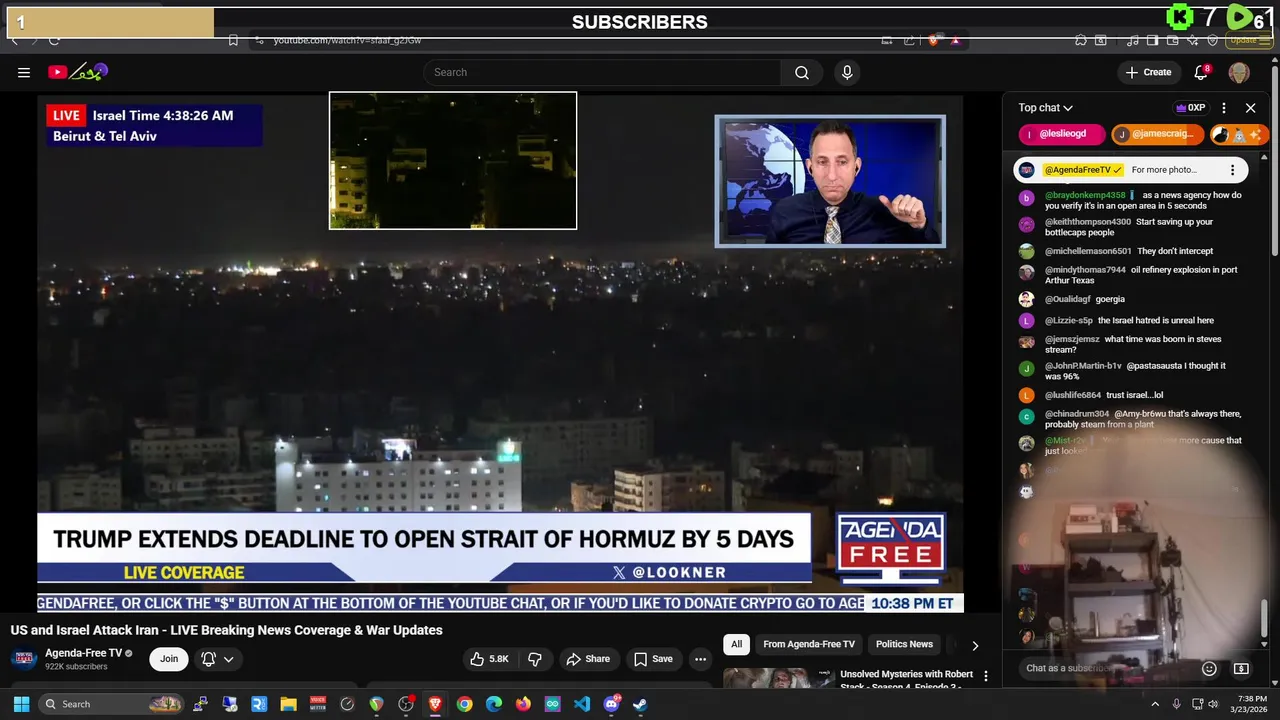The height and width of the screenshot is (720, 1280).
Task: Click the Create button
Action: click(x=1148, y=72)
